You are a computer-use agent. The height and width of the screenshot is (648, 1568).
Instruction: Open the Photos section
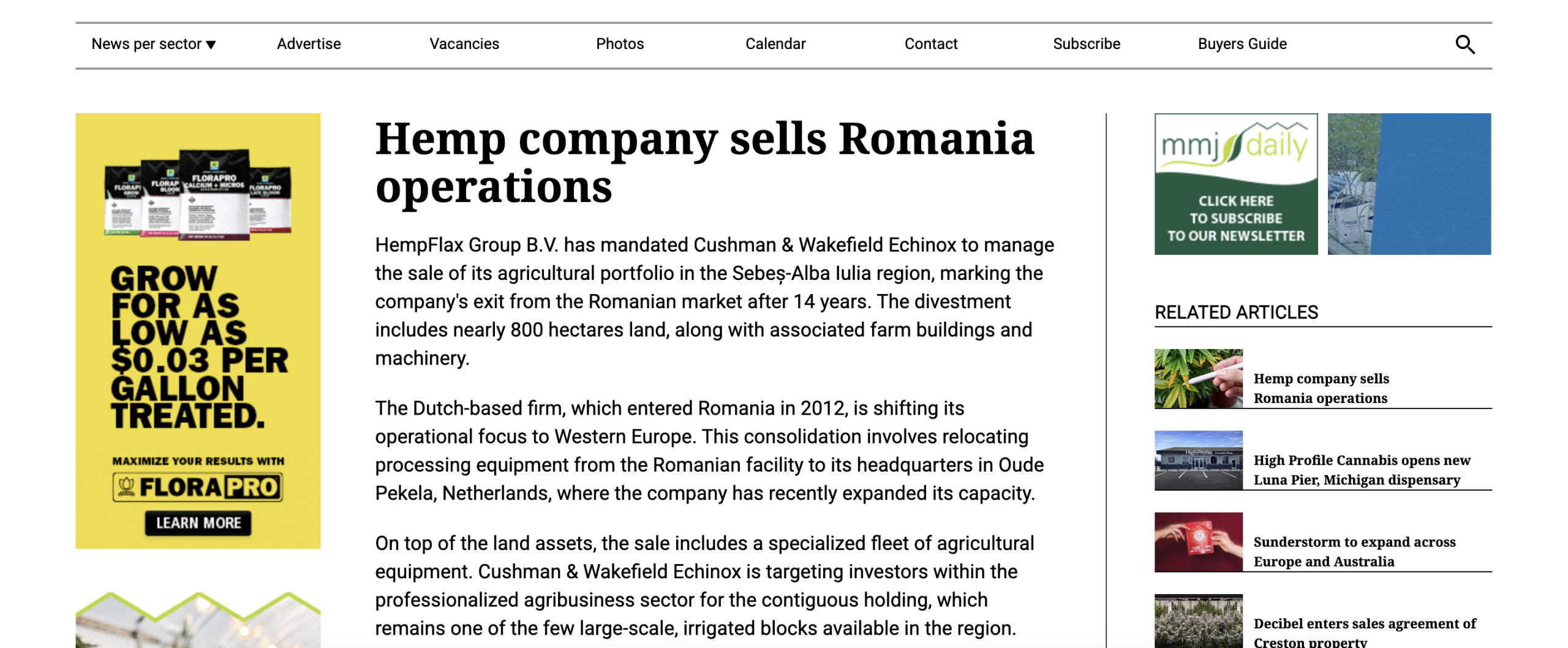(619, 44)
